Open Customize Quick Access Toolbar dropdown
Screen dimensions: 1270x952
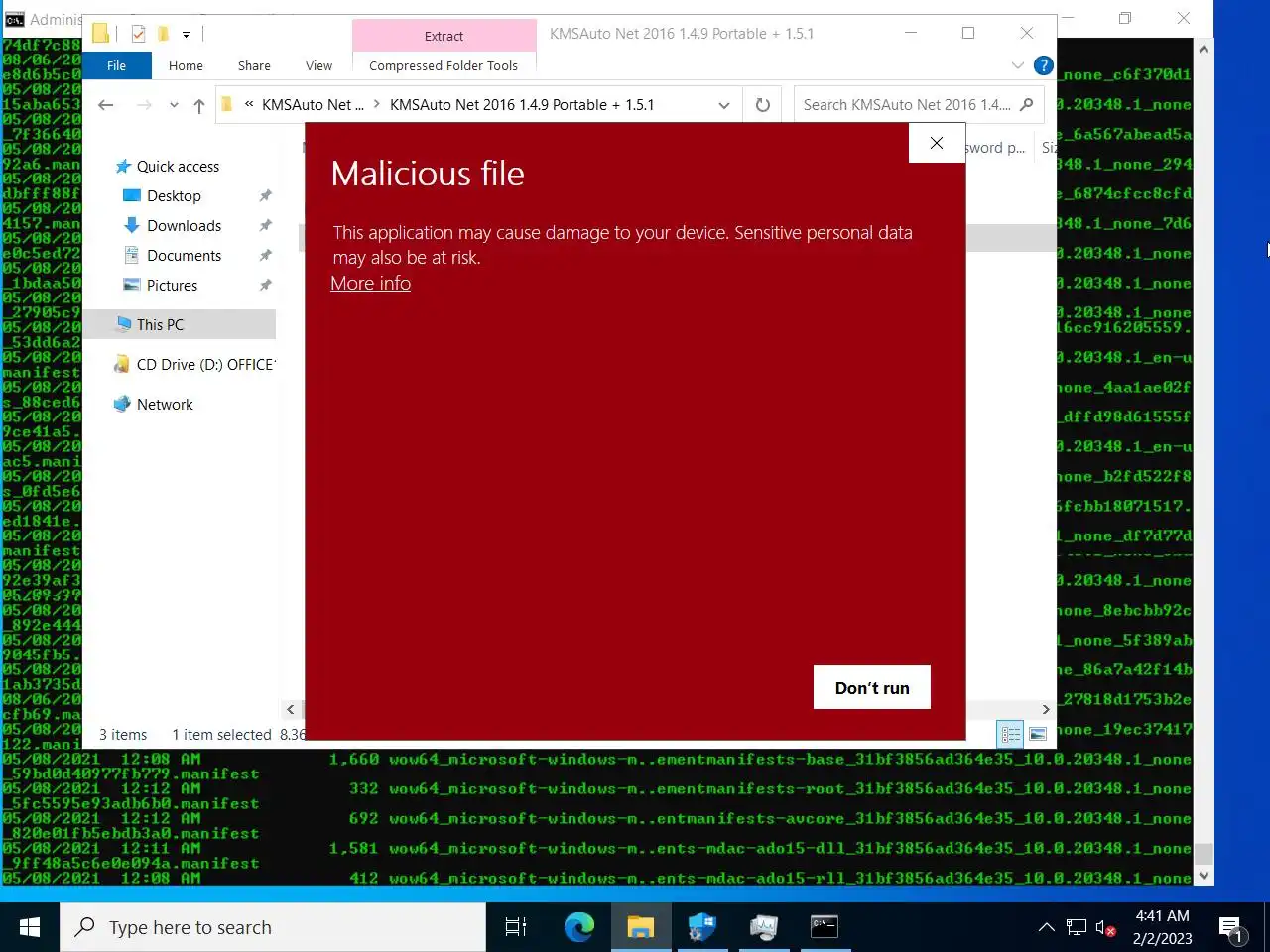point(186,34)
